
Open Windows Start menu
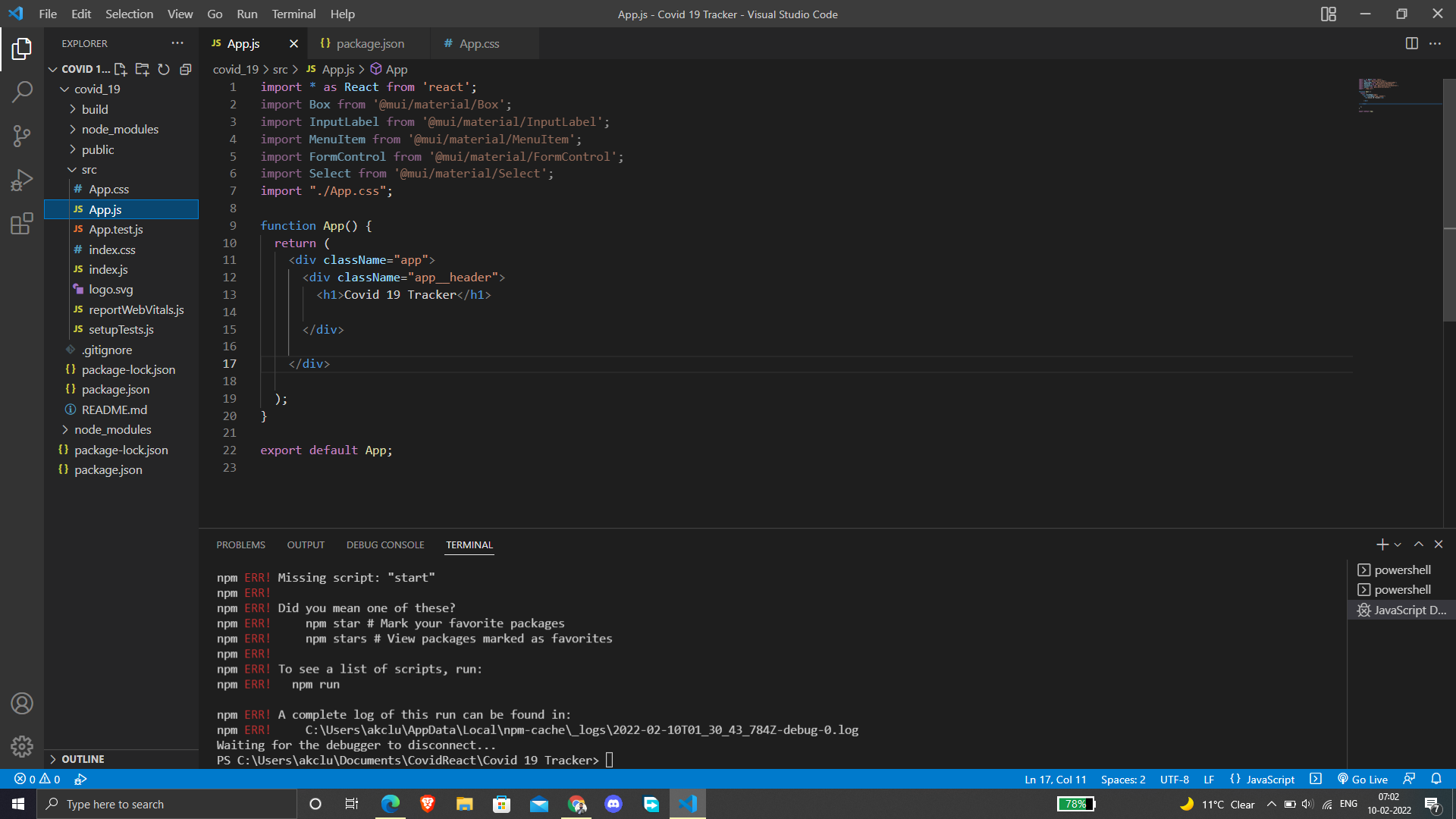(x=18, y=804)
